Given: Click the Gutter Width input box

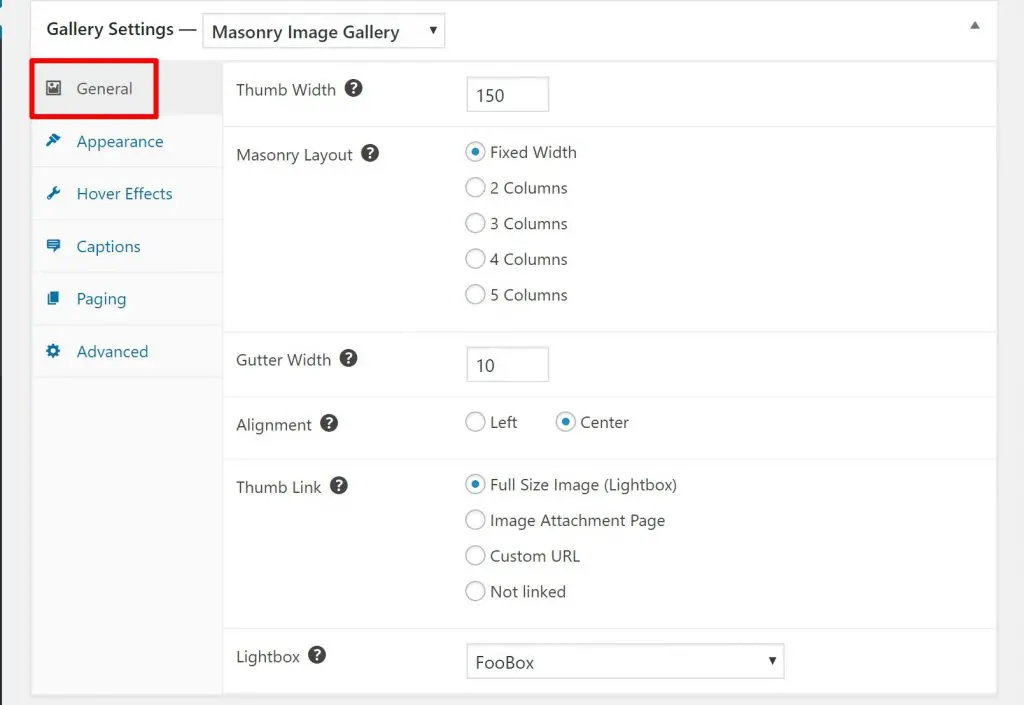Looking at the screenshot, I should (x=507, y=365).
